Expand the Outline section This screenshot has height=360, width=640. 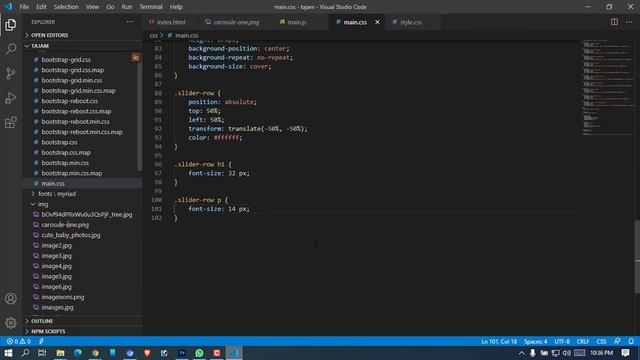[x=82, y=321]
